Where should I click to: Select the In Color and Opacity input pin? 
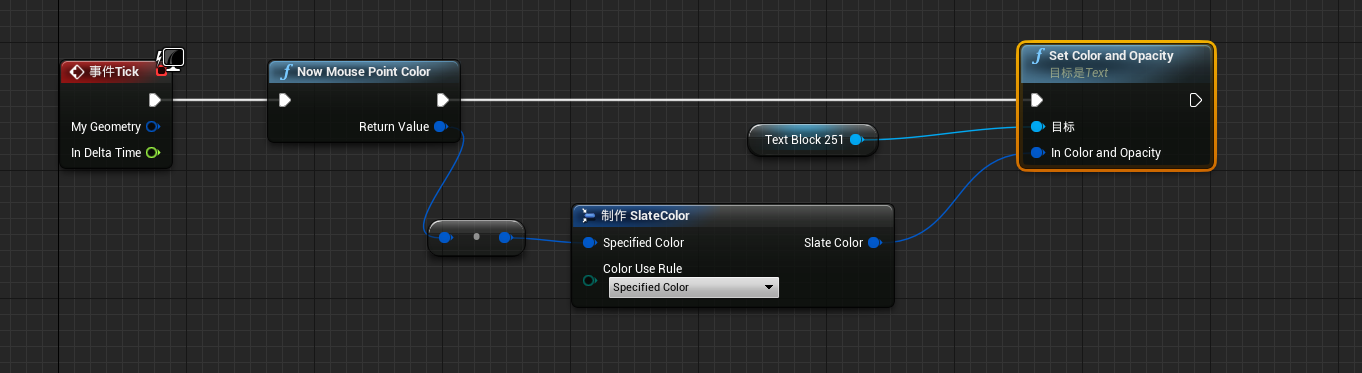point(1037,153)
